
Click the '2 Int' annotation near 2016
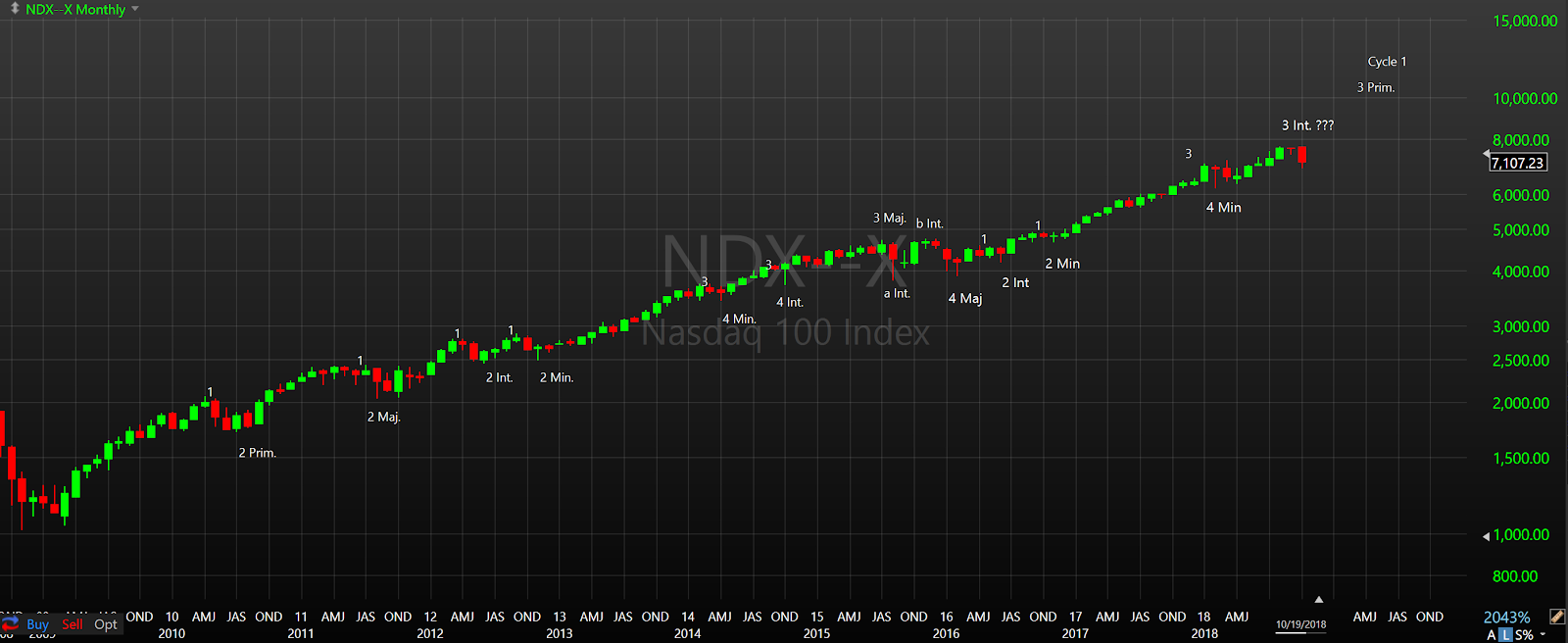click(1015, 282)
